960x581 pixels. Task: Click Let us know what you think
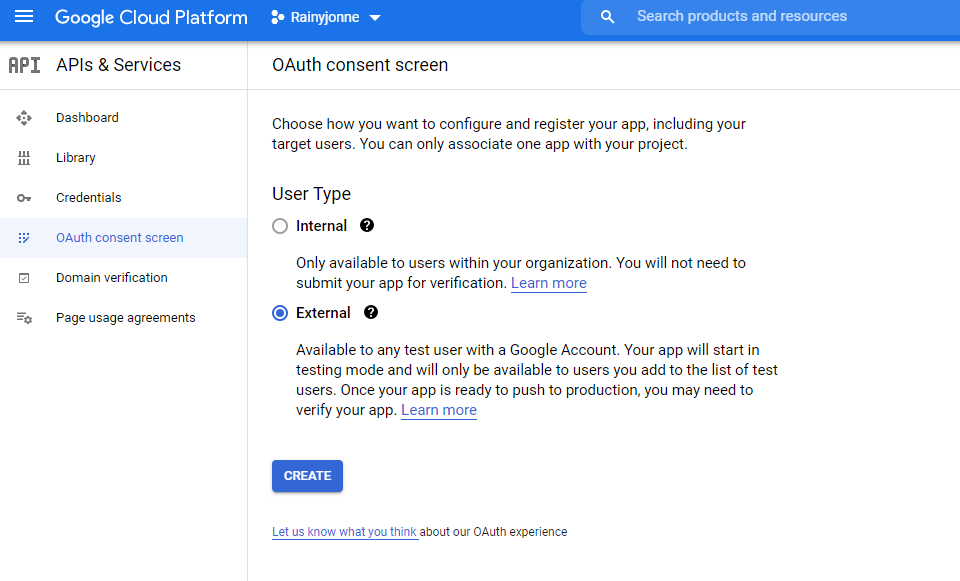click(345, 531)
